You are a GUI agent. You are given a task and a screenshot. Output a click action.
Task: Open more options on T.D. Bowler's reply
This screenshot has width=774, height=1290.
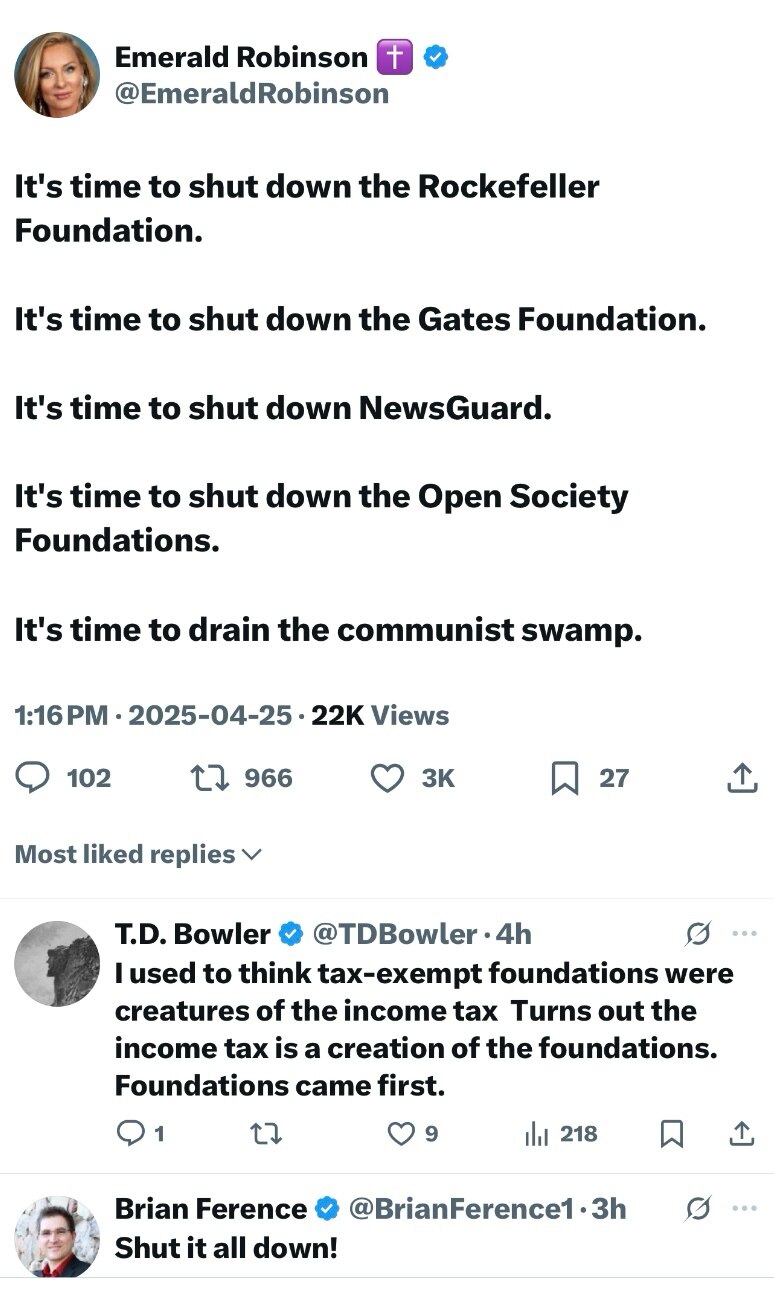tap(743, 933)
